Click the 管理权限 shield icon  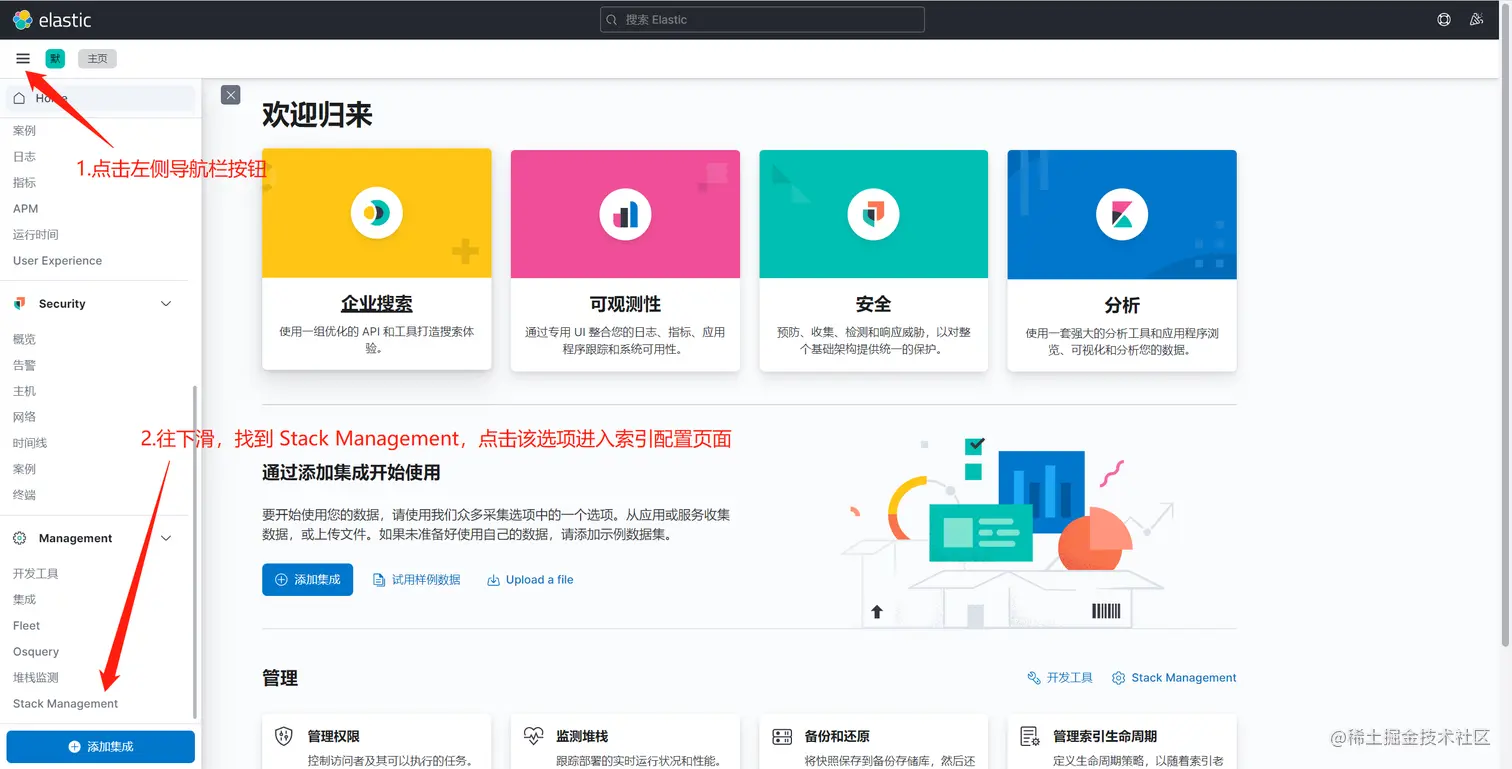284,736
